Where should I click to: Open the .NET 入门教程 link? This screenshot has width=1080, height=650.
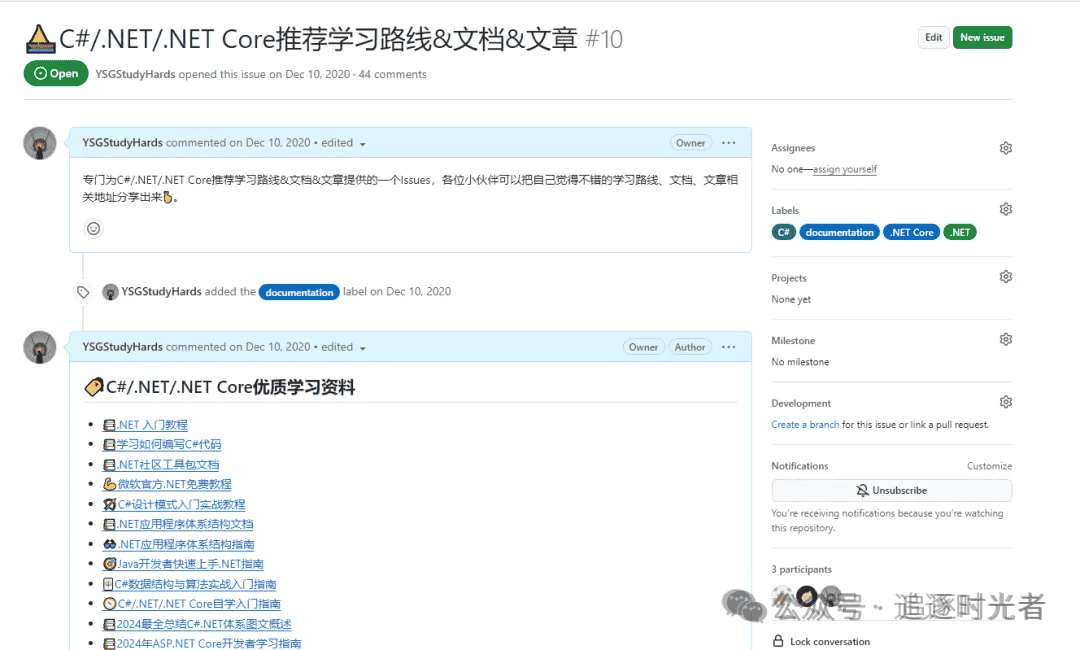149,424
